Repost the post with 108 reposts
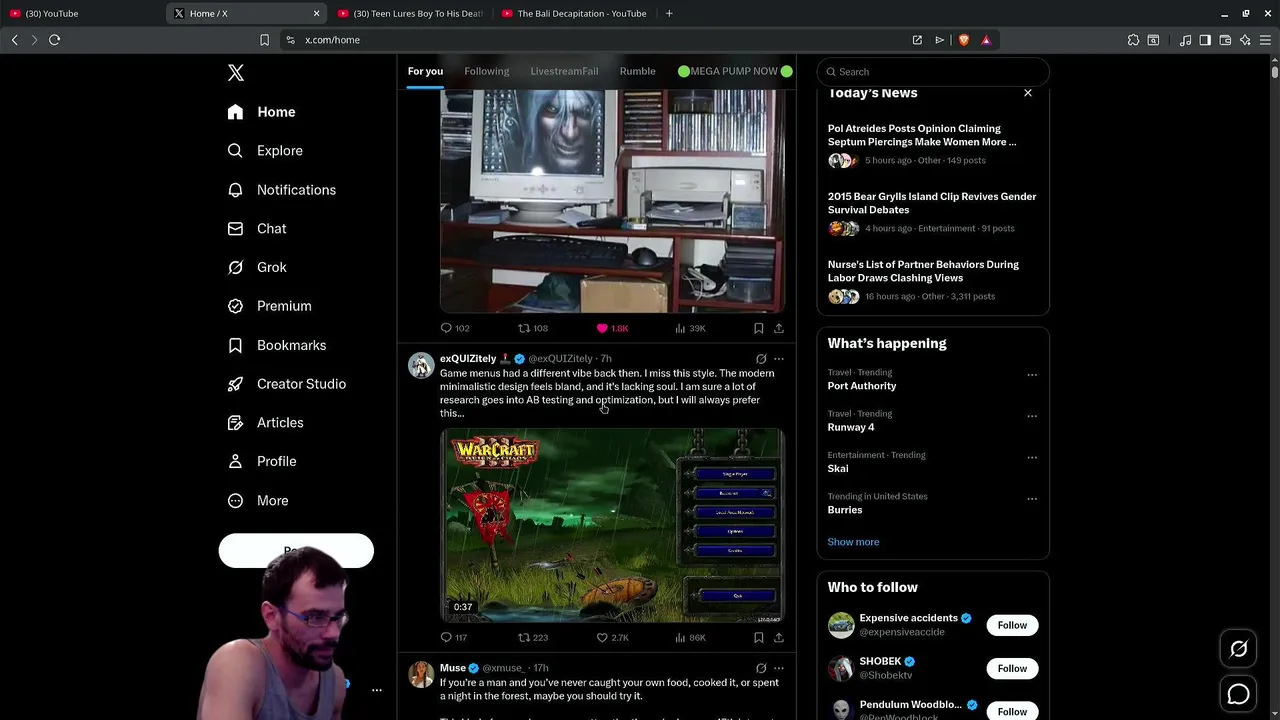The width and height of the screenshot is (1280, 720). [x=533, y=328]
